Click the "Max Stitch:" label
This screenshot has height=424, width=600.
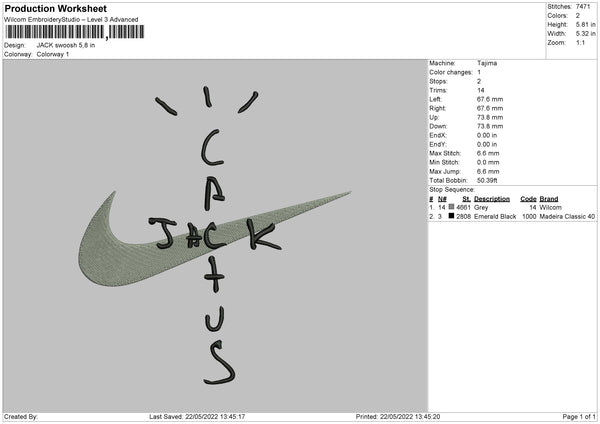(445, 153)
